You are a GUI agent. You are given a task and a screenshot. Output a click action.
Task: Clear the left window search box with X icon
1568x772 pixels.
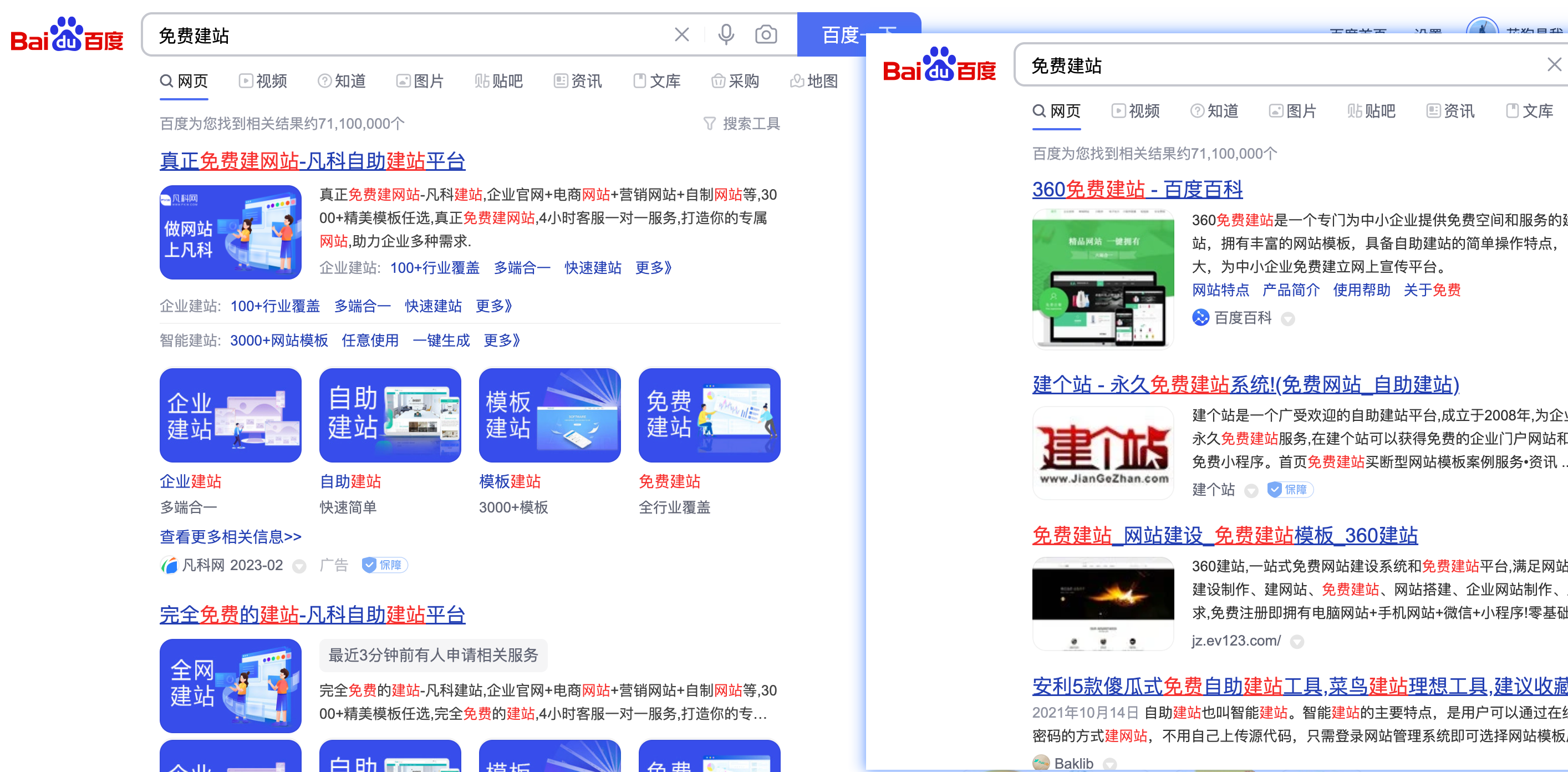click(x=682, y=35)
